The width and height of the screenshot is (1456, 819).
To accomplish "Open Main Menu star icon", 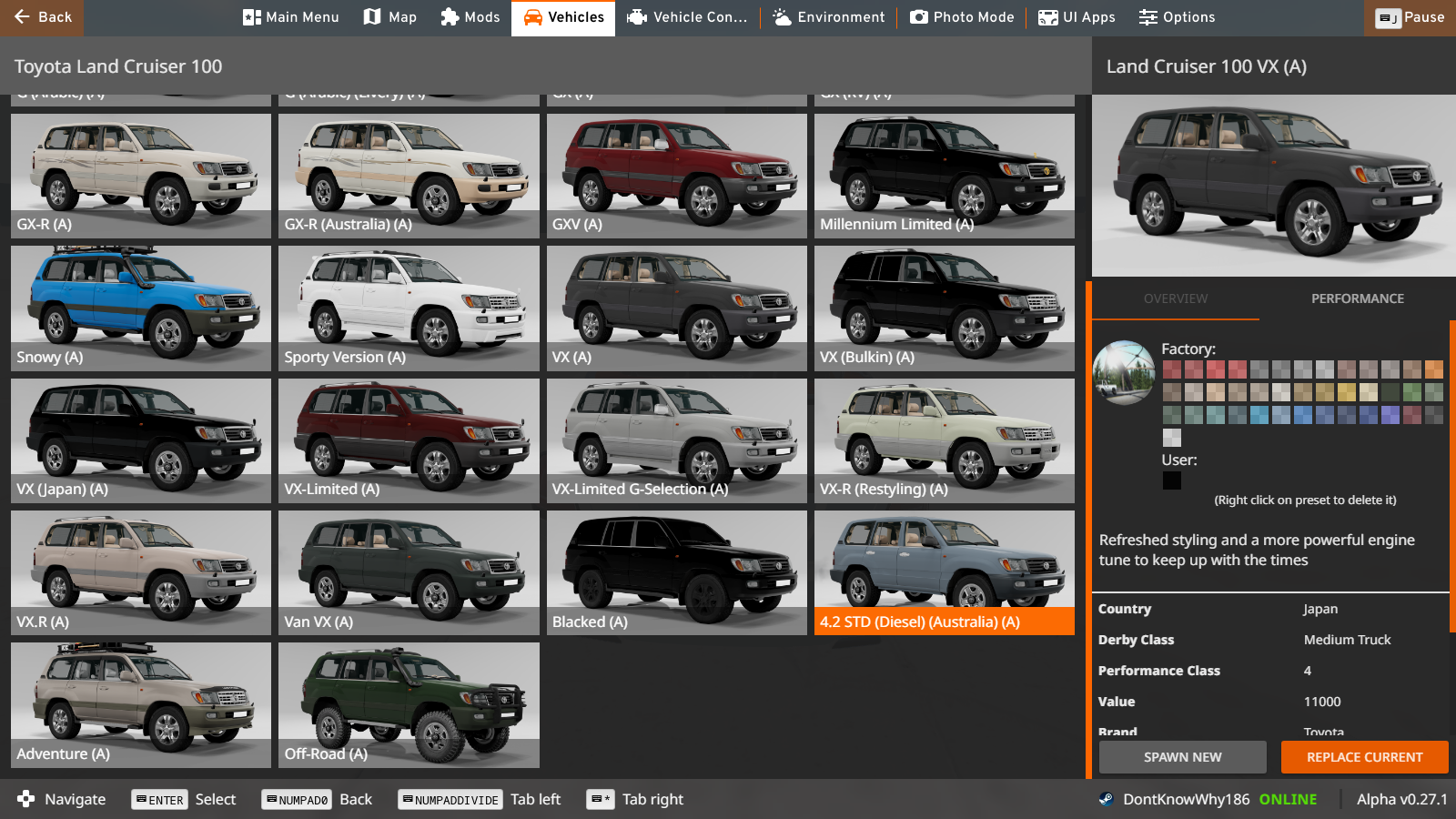I will point(252,17).
